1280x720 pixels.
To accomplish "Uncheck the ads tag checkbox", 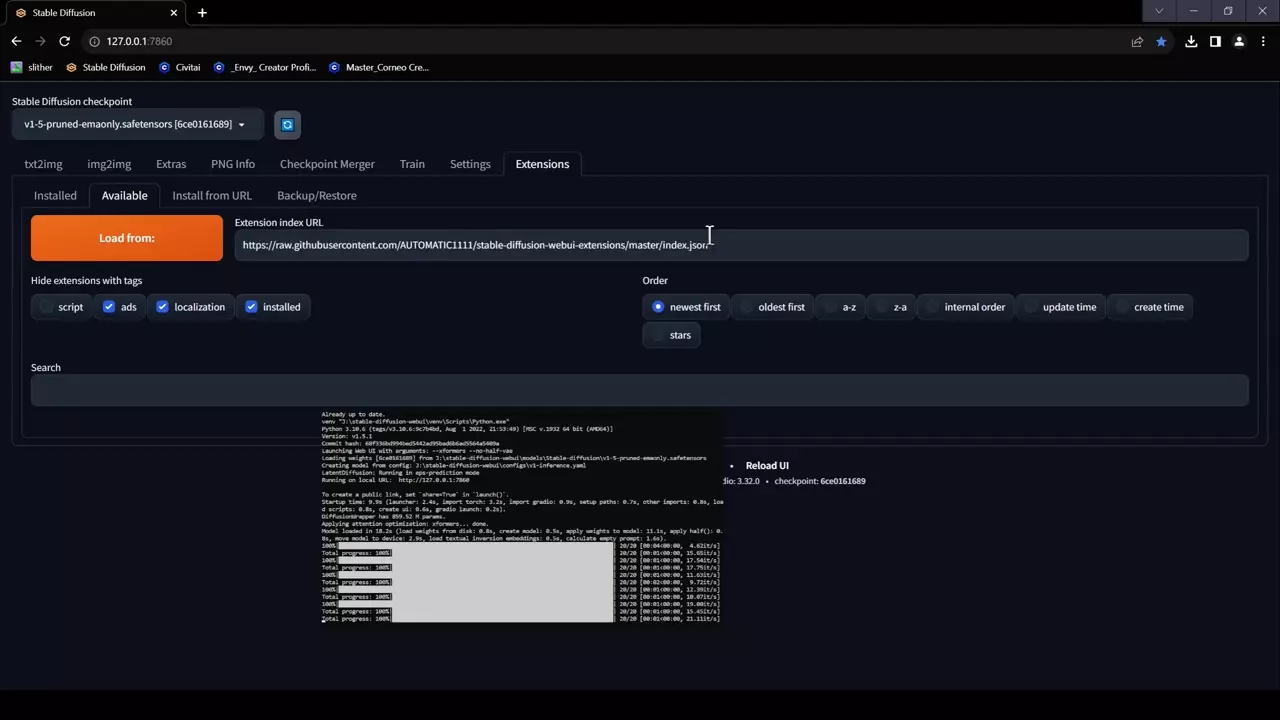I will click(109, 307).
